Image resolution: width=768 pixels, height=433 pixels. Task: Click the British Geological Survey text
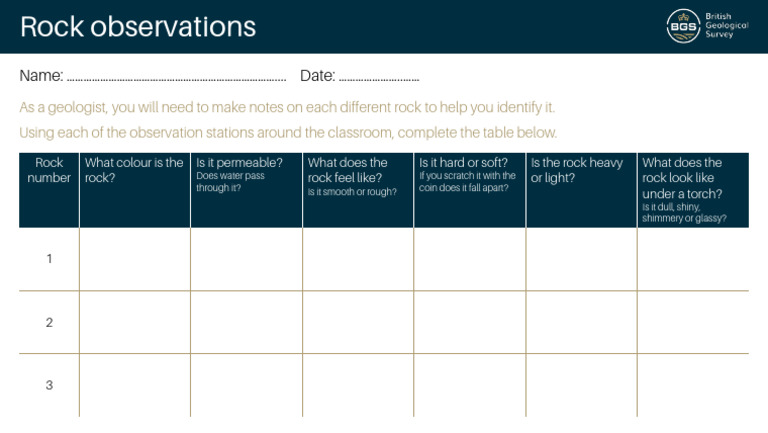pyautogui.click(x=727, y=25)
